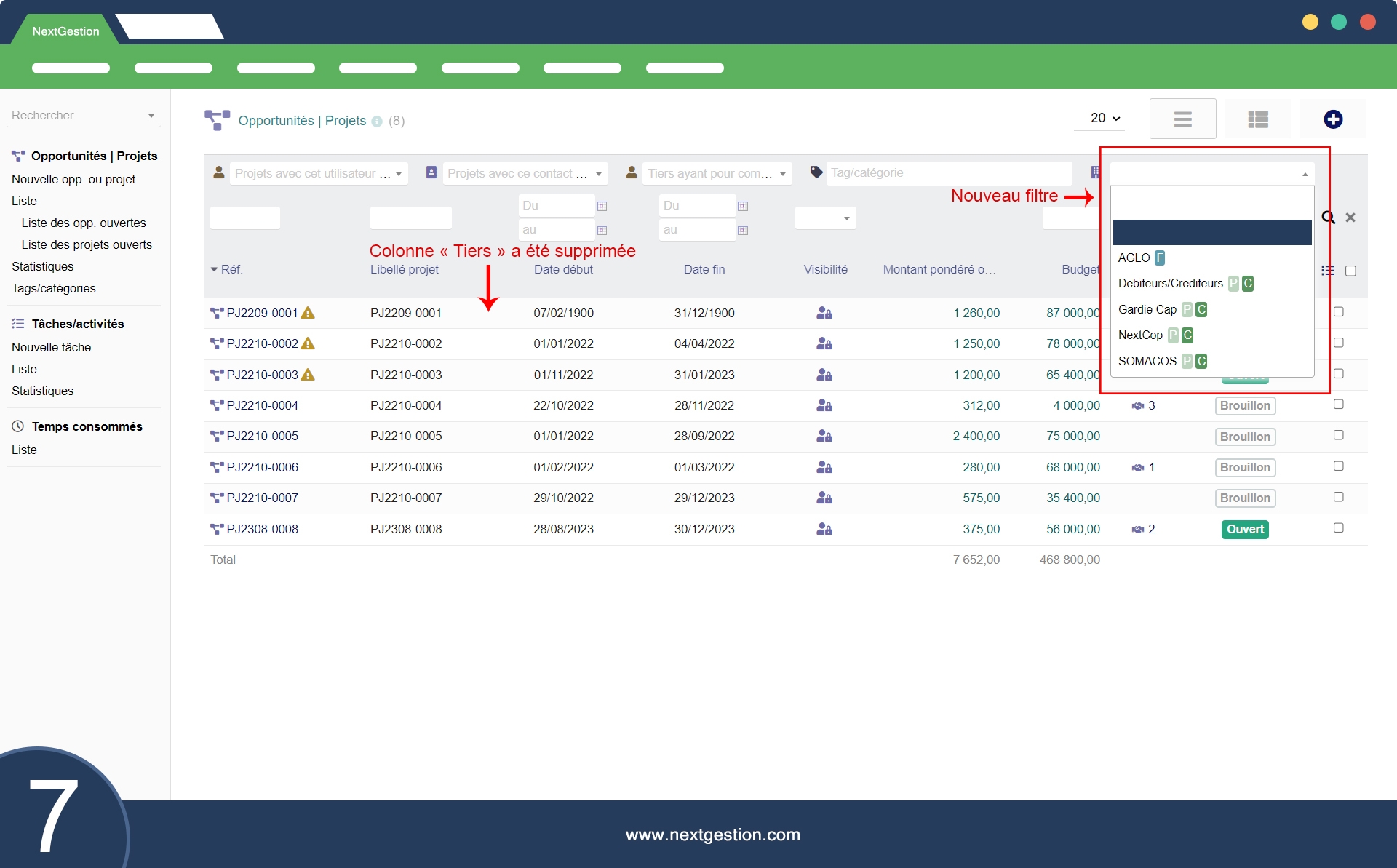Switch to hamburger list view icon

tap(1182, 119)
